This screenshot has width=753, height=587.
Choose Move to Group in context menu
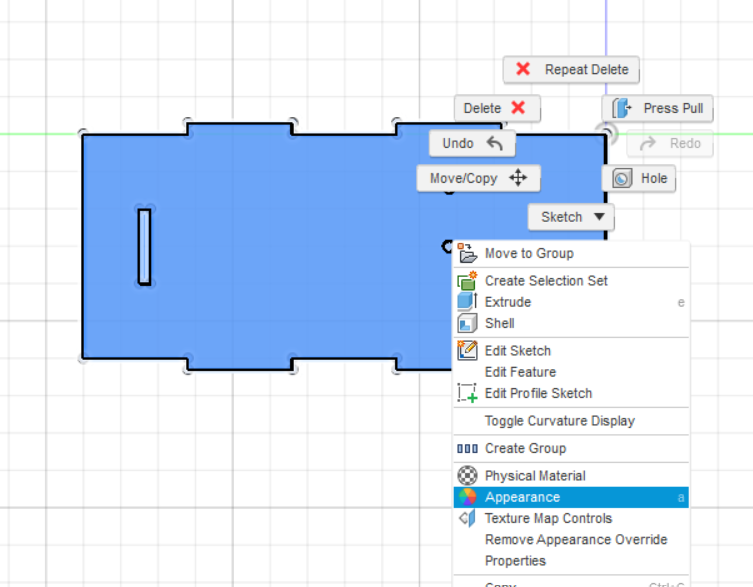click(571, 253)
